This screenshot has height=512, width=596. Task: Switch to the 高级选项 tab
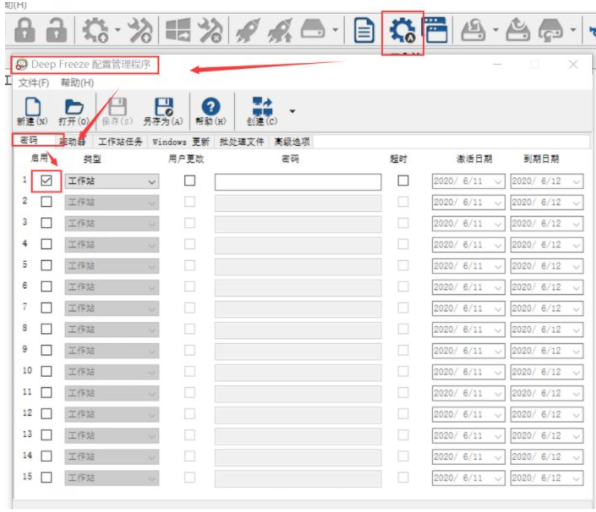(x=292, y=142)
